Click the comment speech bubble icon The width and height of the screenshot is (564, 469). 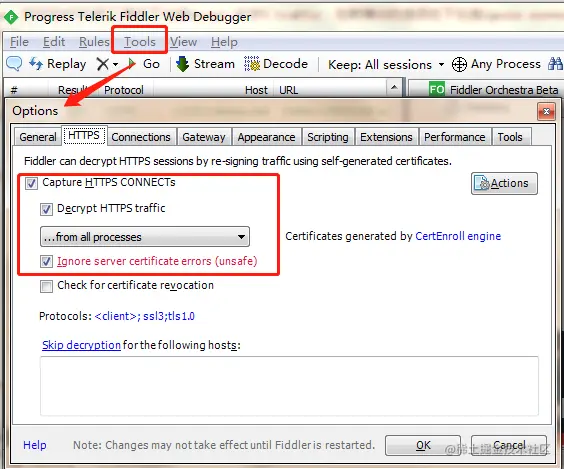(14, 64)
